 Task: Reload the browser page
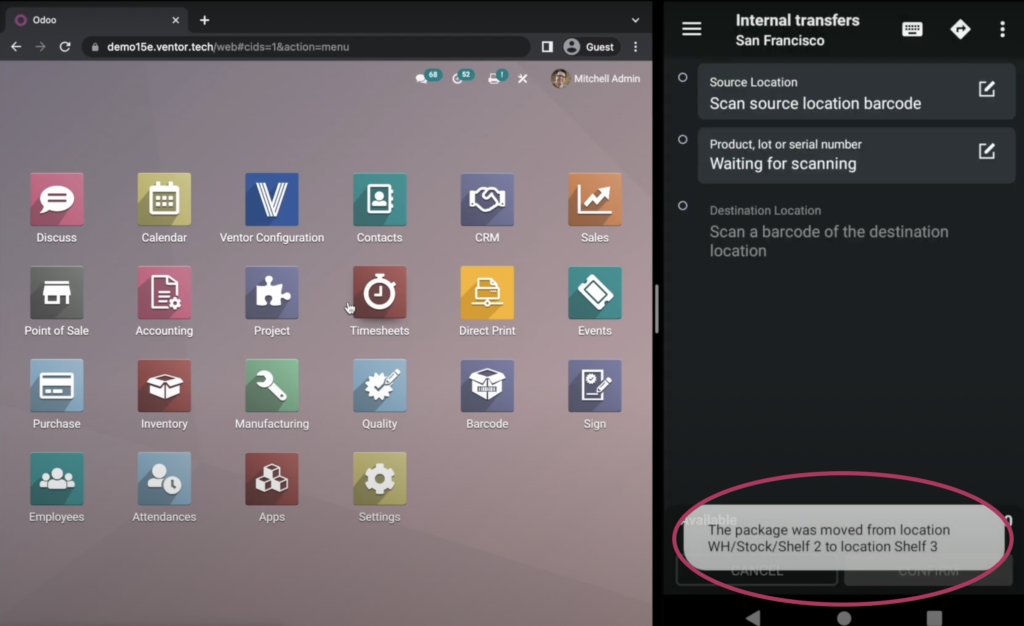click(65, 47)
